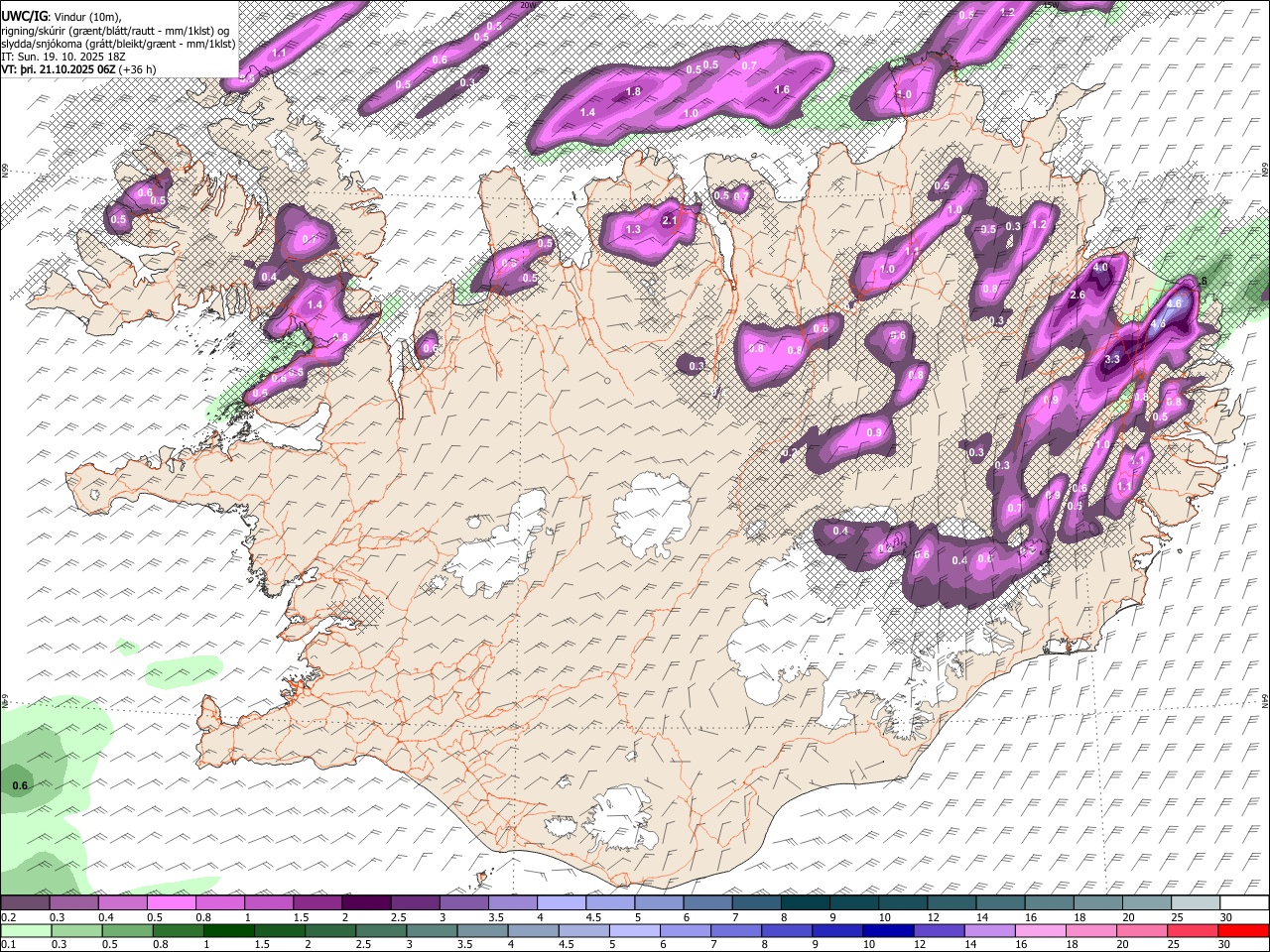1270x952 pixels.
Task: Click the '30' label in the top legend row
Action: coord(1225,917)
